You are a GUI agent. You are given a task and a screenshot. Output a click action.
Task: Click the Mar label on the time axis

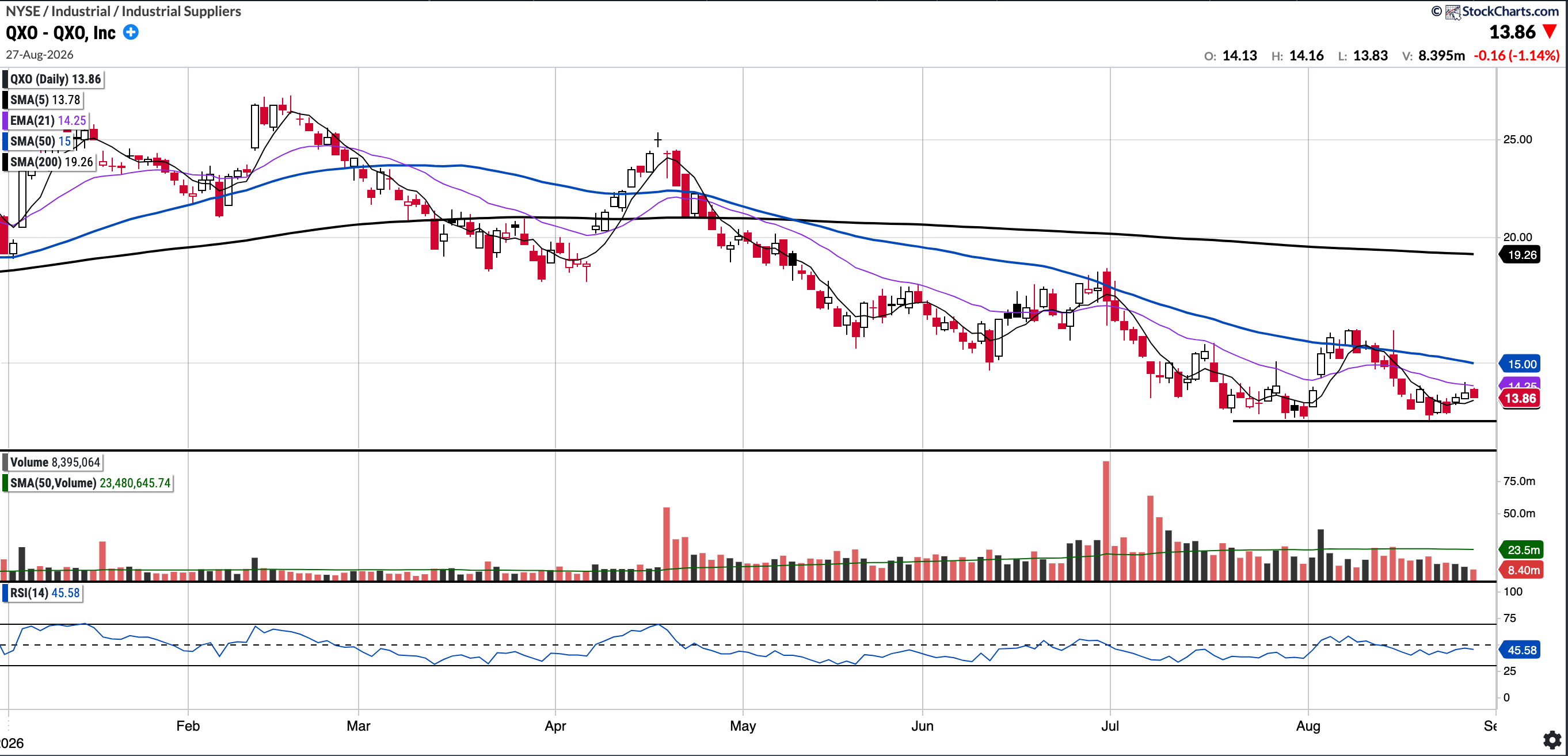pos(359,726)
